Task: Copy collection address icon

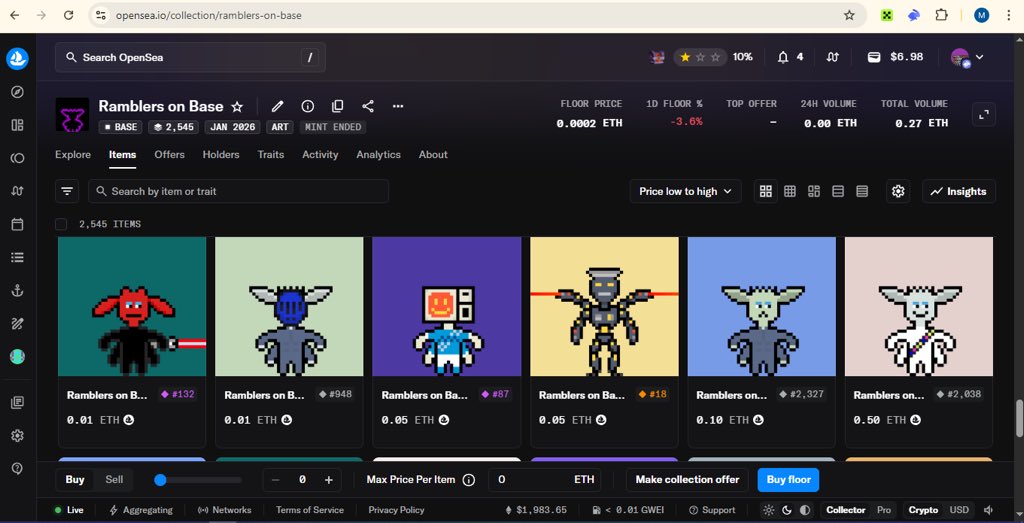Action: coord(338,106)
